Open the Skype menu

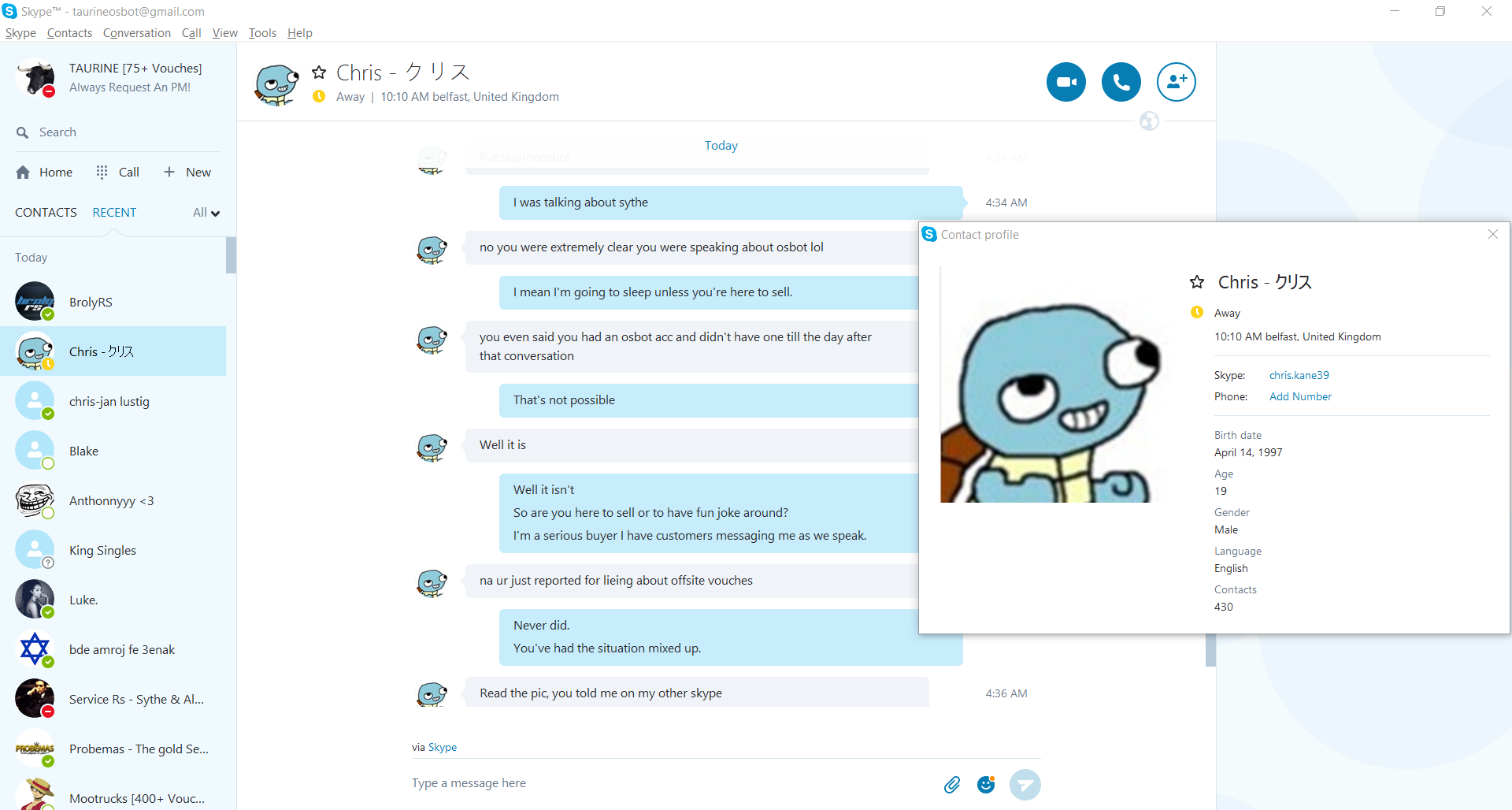click(x=20, y=33)
